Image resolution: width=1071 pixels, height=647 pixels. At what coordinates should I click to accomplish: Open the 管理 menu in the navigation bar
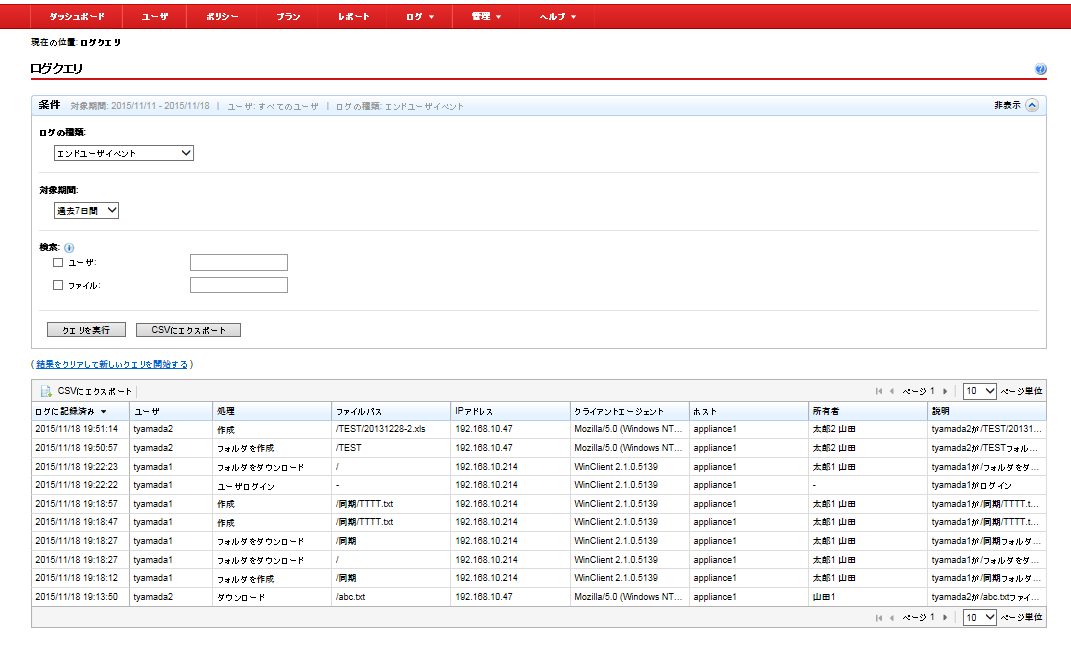point(486,17)
